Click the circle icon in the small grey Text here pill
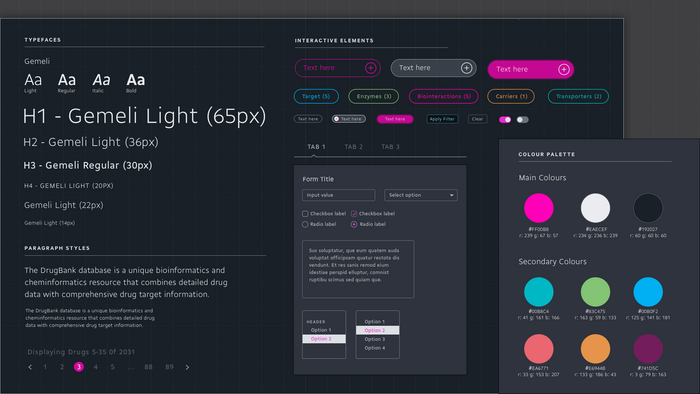The image size is (700, 394). [337, 119]
